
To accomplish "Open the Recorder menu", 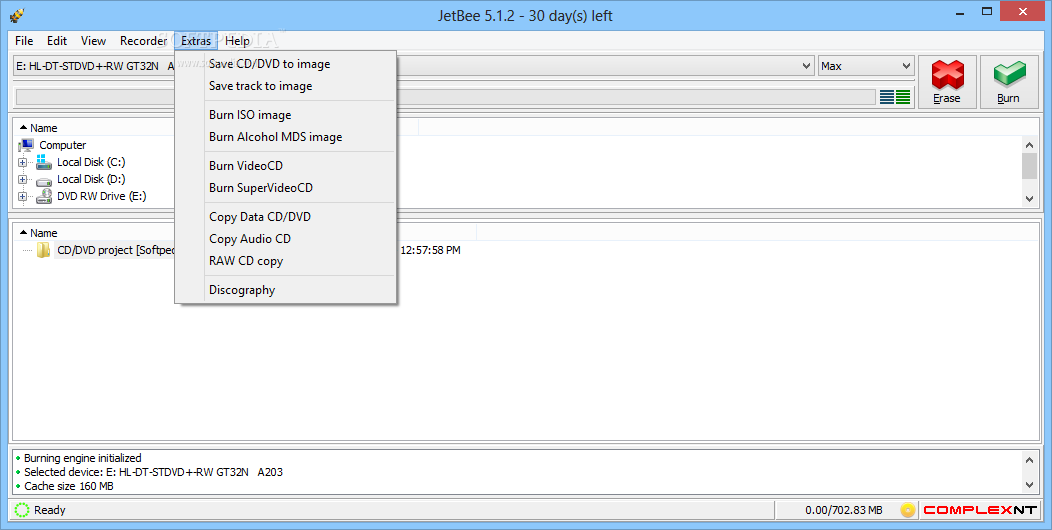I will click(x=144, y=41).
